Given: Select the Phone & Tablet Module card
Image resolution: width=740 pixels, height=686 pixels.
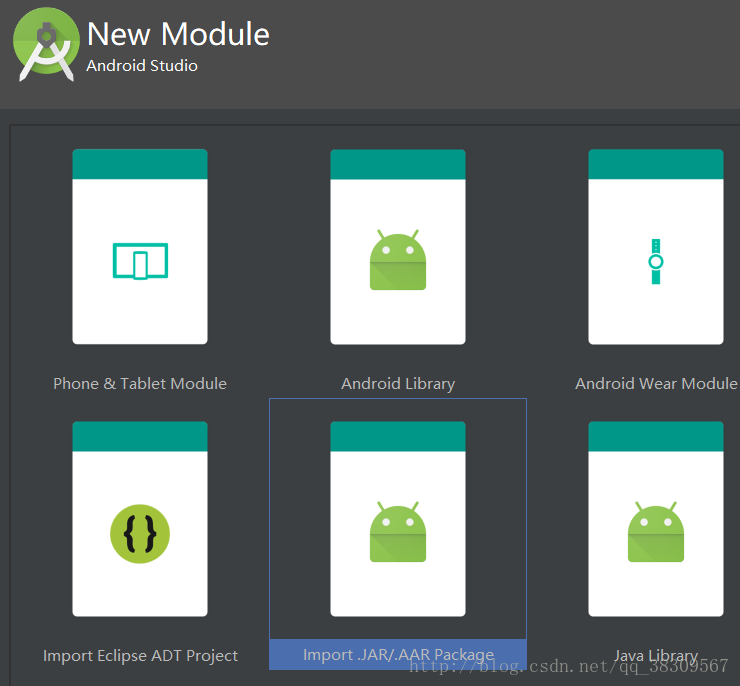Looking at the screenshot, I should (x=140, y=247).
